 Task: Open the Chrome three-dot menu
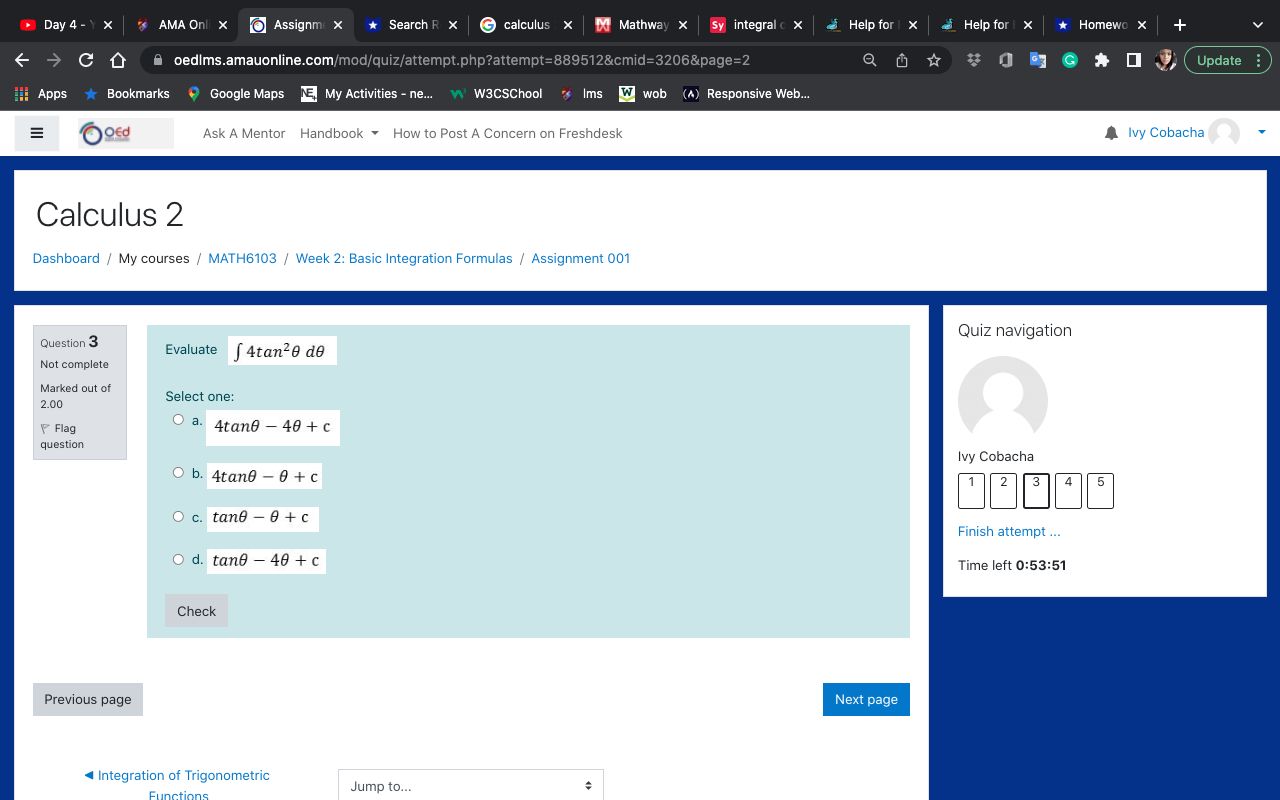[x=1258, y=60]
